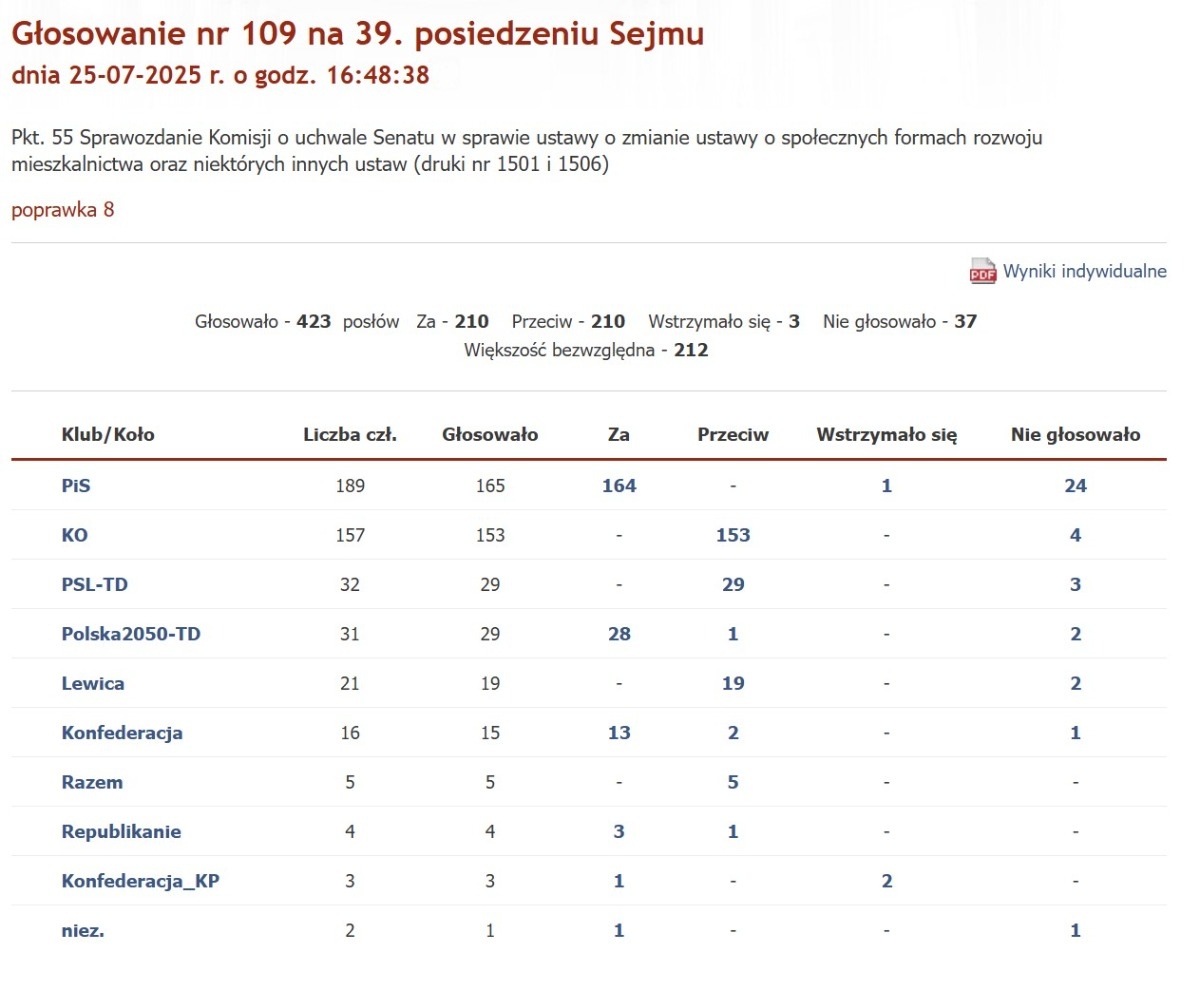Image resolution: width=1200 pixels, height=981 pixels.
Task: Open Lewica 19 votes Przeciw
Action: [733, 684]
